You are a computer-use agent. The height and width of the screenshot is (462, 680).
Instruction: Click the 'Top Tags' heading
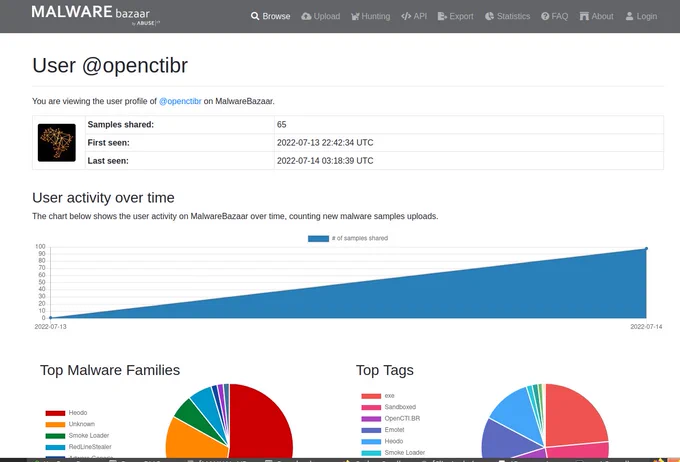[385, 370]
